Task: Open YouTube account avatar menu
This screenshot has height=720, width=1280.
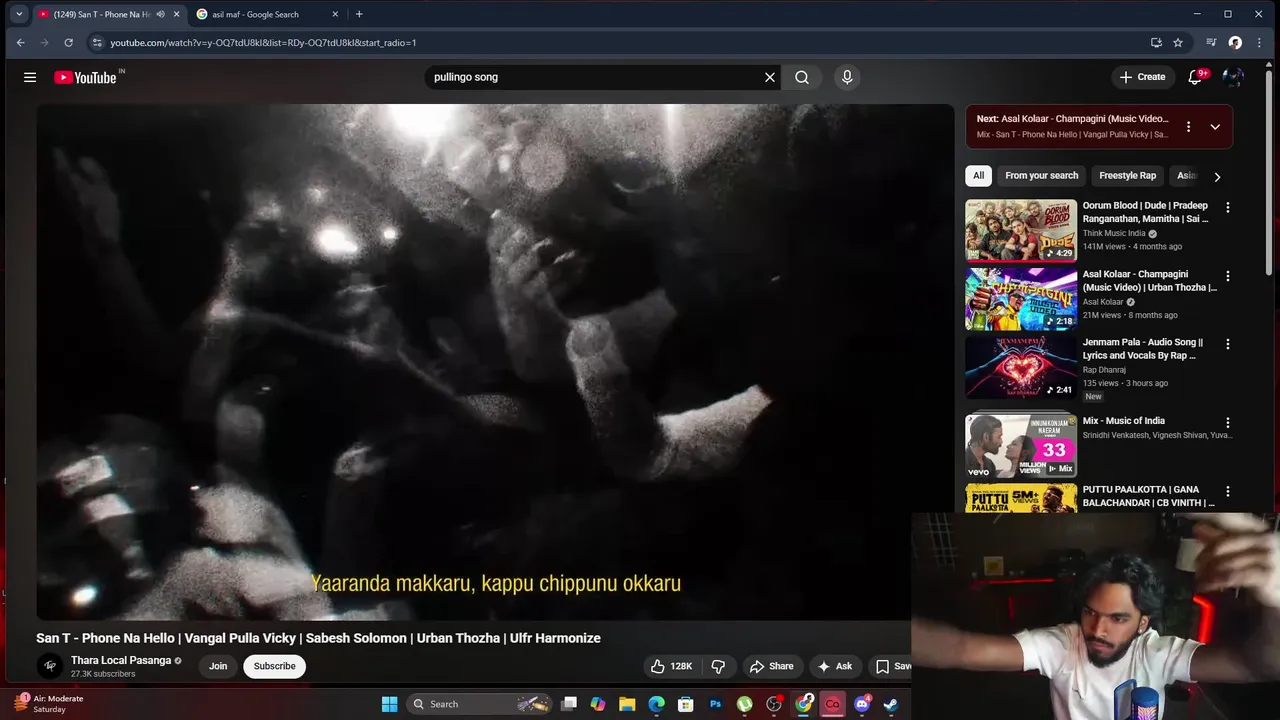Action: tap(1233, 77)
